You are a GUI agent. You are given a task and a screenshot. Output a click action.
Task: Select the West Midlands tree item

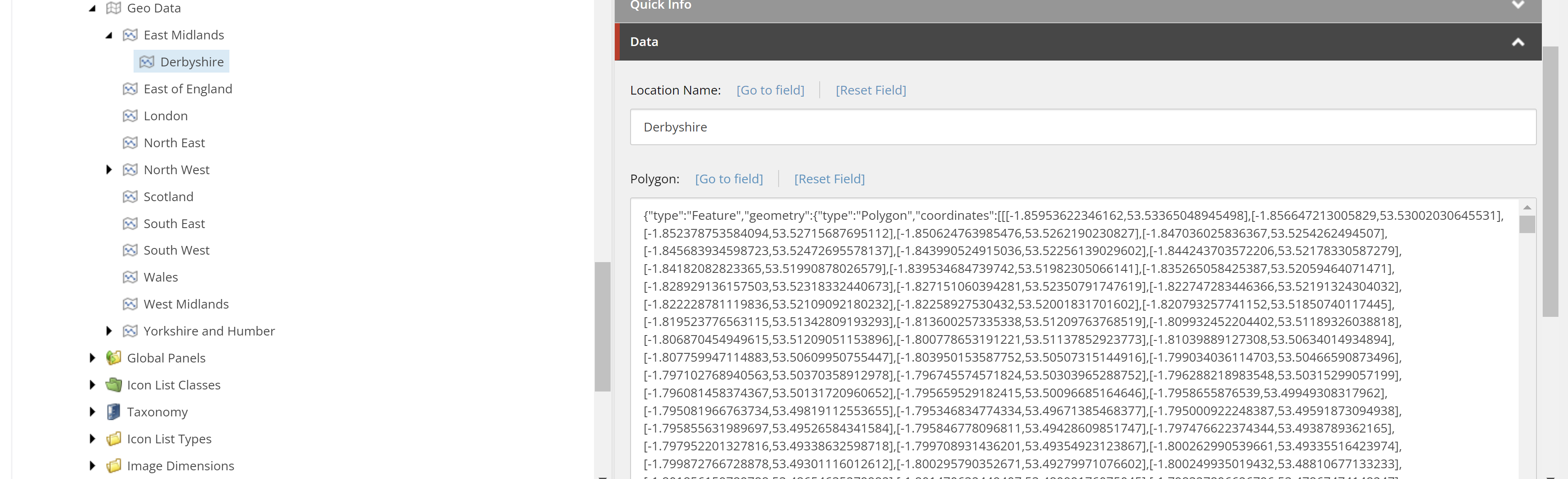(x=186, y=304)
